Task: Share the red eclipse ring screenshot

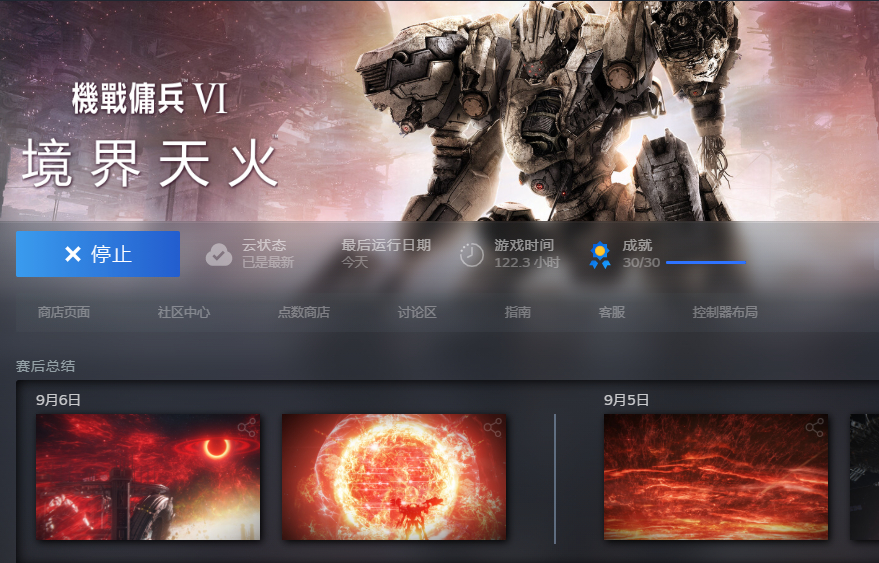Action: pyautogui.click(x=247, y=428)
